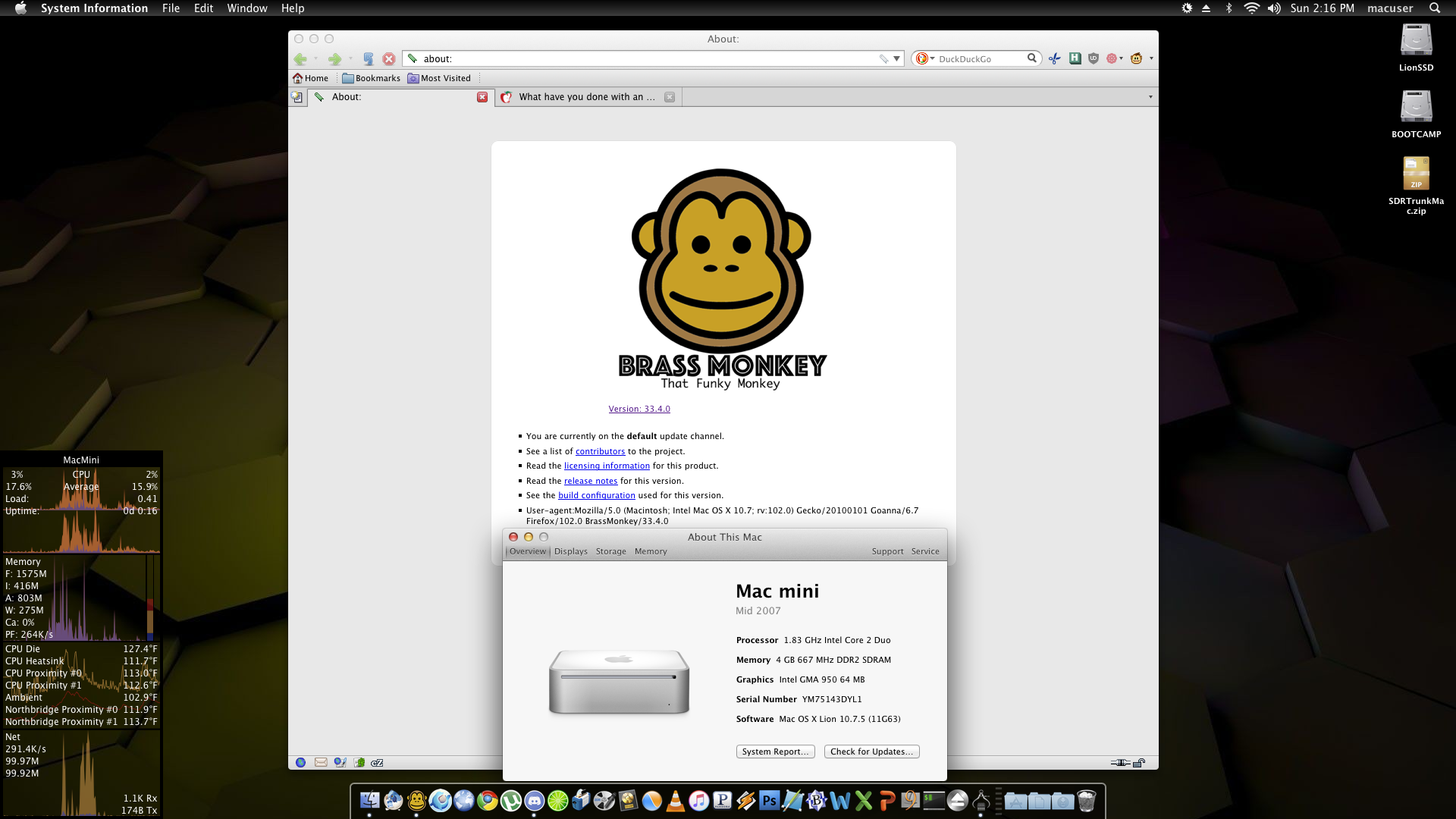Open the release notes link
The image size is (1456, 819).
point(591,481)
